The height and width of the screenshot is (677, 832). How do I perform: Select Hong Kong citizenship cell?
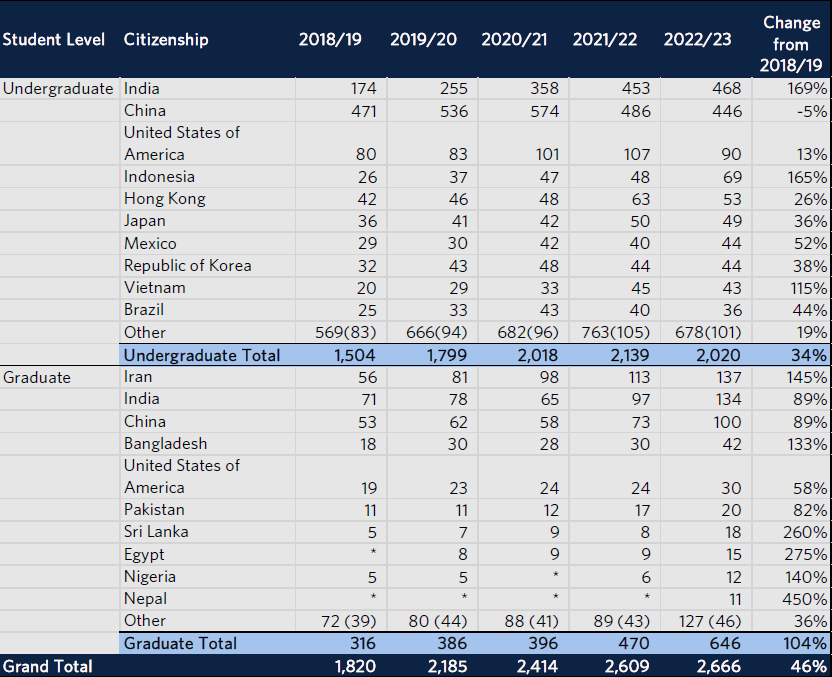(164, 199)
